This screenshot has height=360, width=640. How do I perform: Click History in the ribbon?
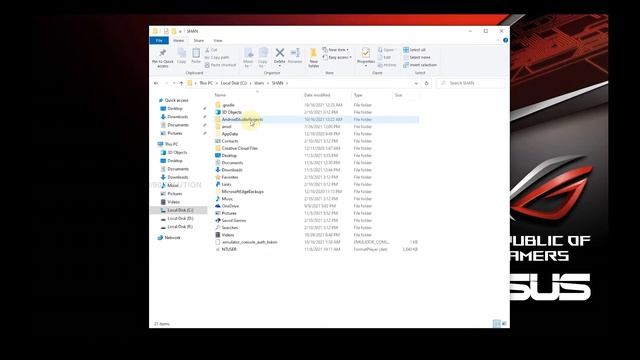point(387,65)
